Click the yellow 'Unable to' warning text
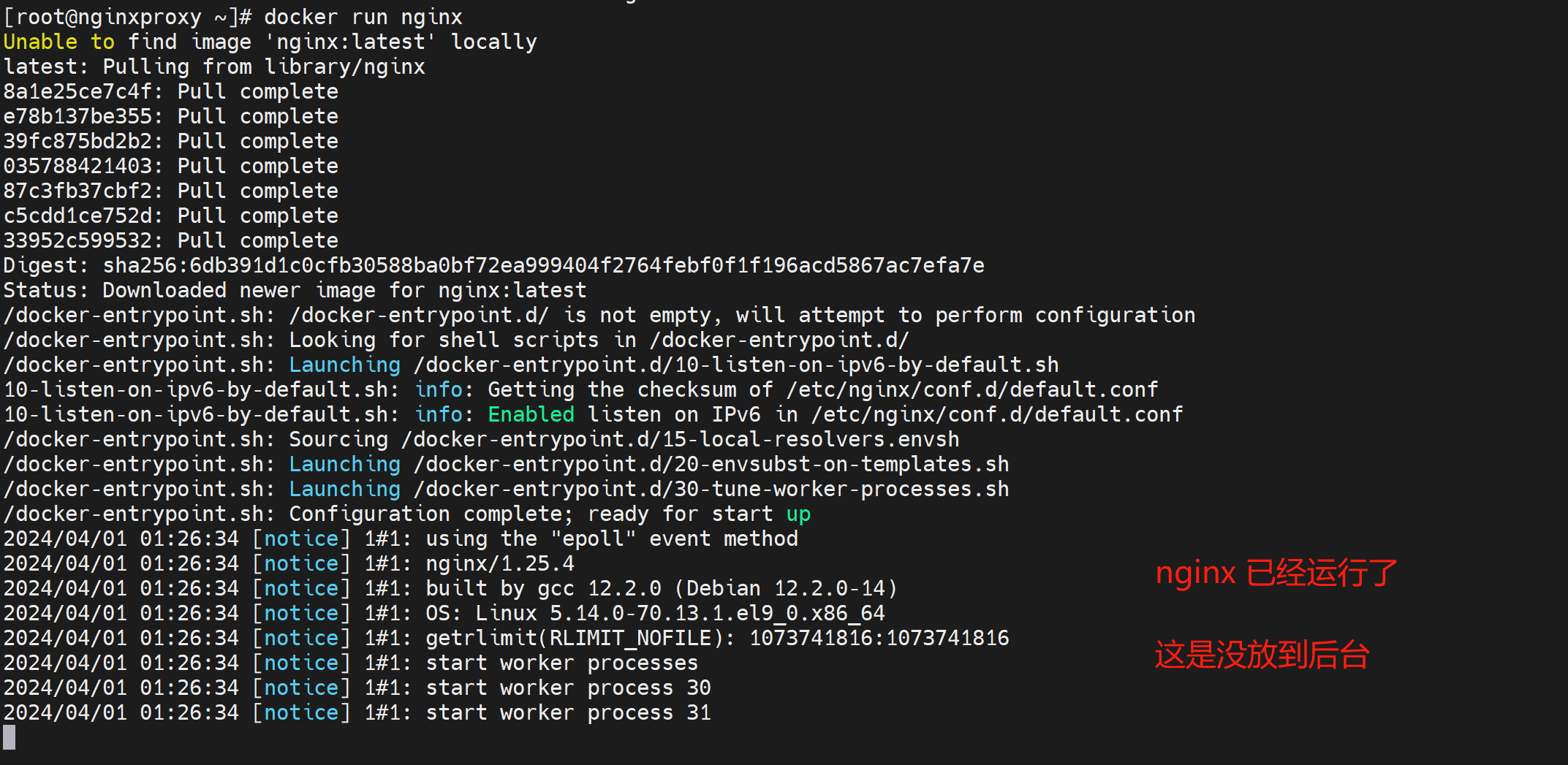 [x=58, y=42]
